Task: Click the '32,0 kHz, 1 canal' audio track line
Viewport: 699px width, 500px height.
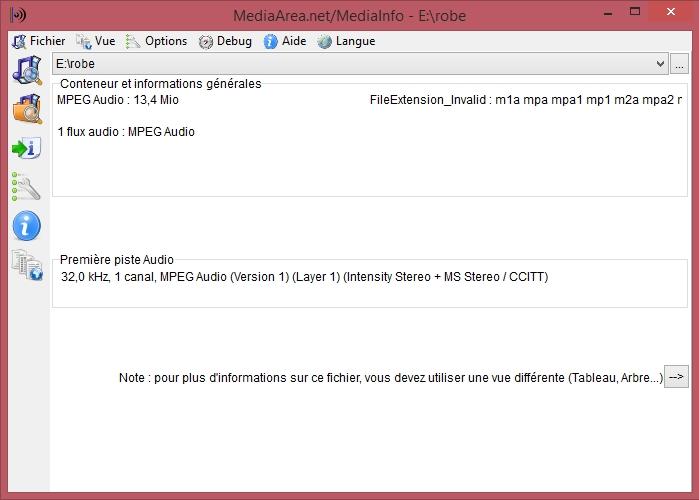Action: [x=304, y=277]
